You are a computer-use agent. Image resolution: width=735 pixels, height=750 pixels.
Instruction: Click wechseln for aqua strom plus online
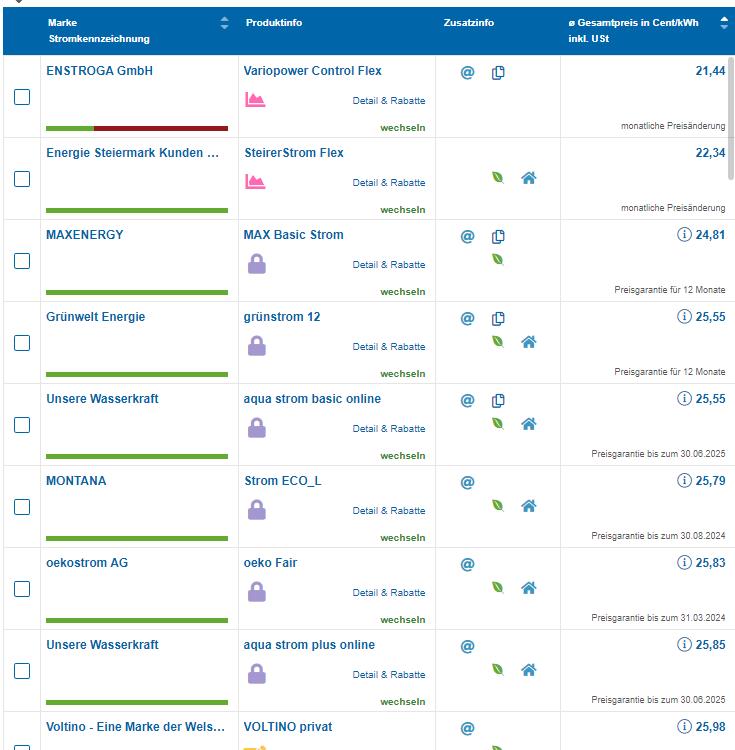coord(403,702)
